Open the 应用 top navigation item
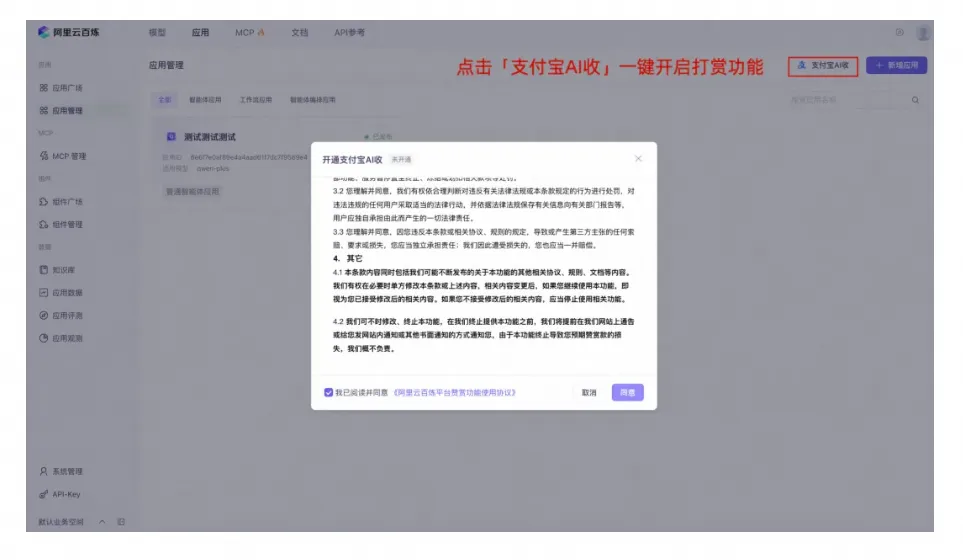Image resolution: width=963 pixels, height=560 pixels. [200, 33]
